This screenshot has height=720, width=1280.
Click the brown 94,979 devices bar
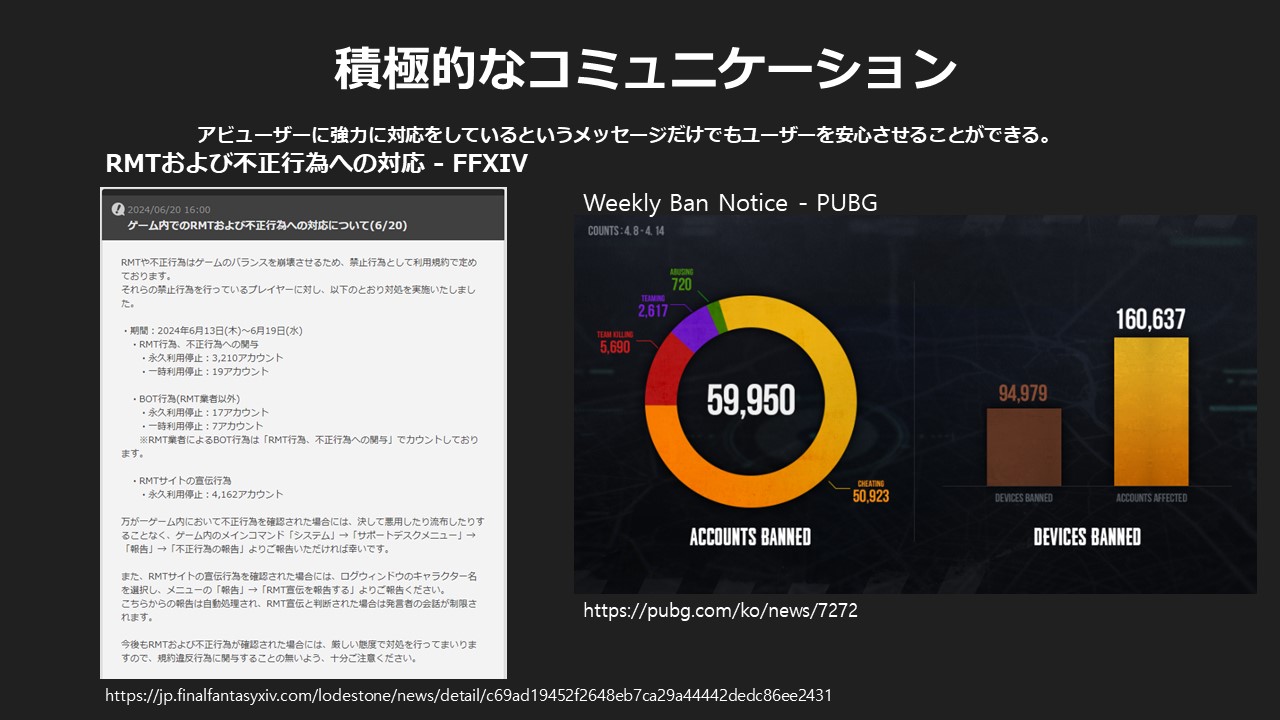(x=1023, y=447)
